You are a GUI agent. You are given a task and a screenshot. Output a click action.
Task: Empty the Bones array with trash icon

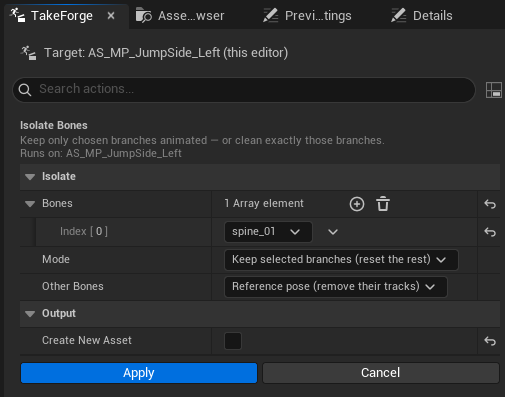point(383,204)
